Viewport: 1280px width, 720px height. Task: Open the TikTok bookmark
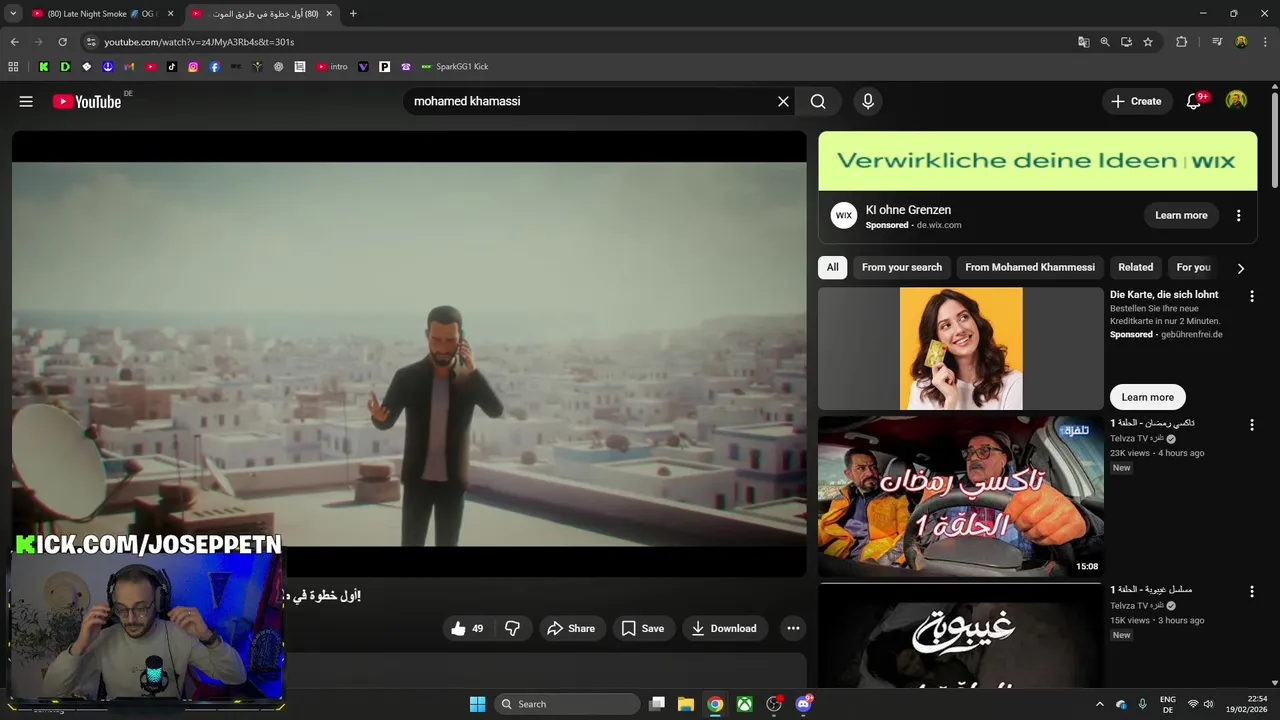[172, 67]
